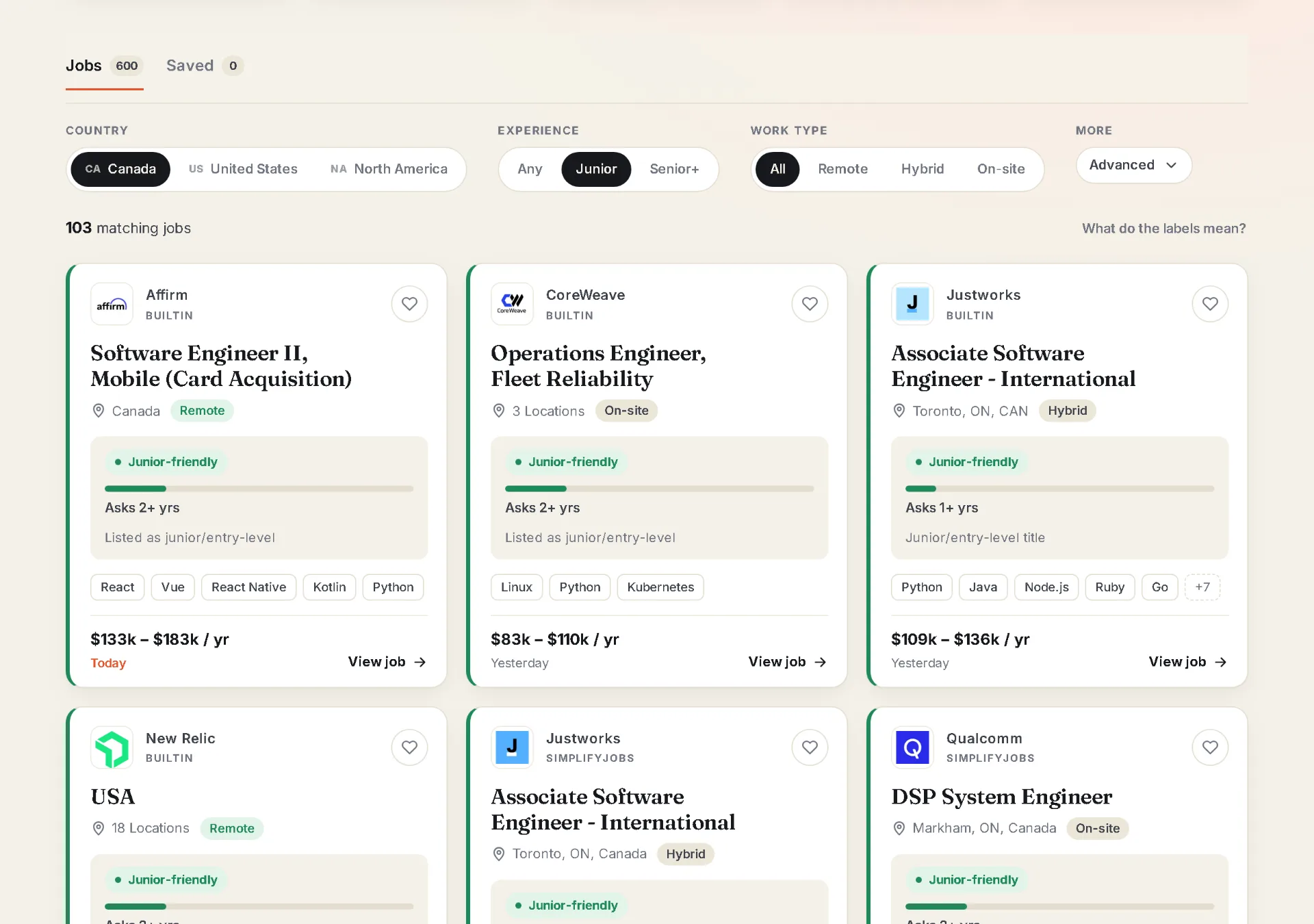The width and height of the screenshot is (1314, 924).
Task: Switch to the Saved tab
Action: [x=205, y=66]
